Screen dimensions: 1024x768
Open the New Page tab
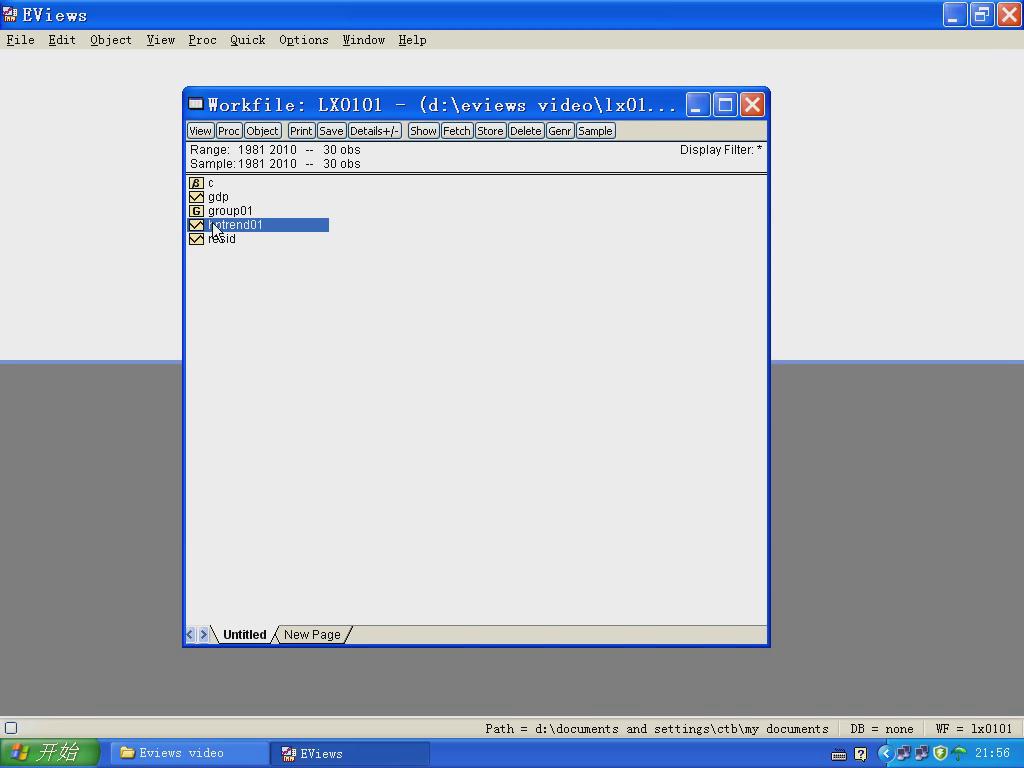pyautogui.click(x=312, y=635)
